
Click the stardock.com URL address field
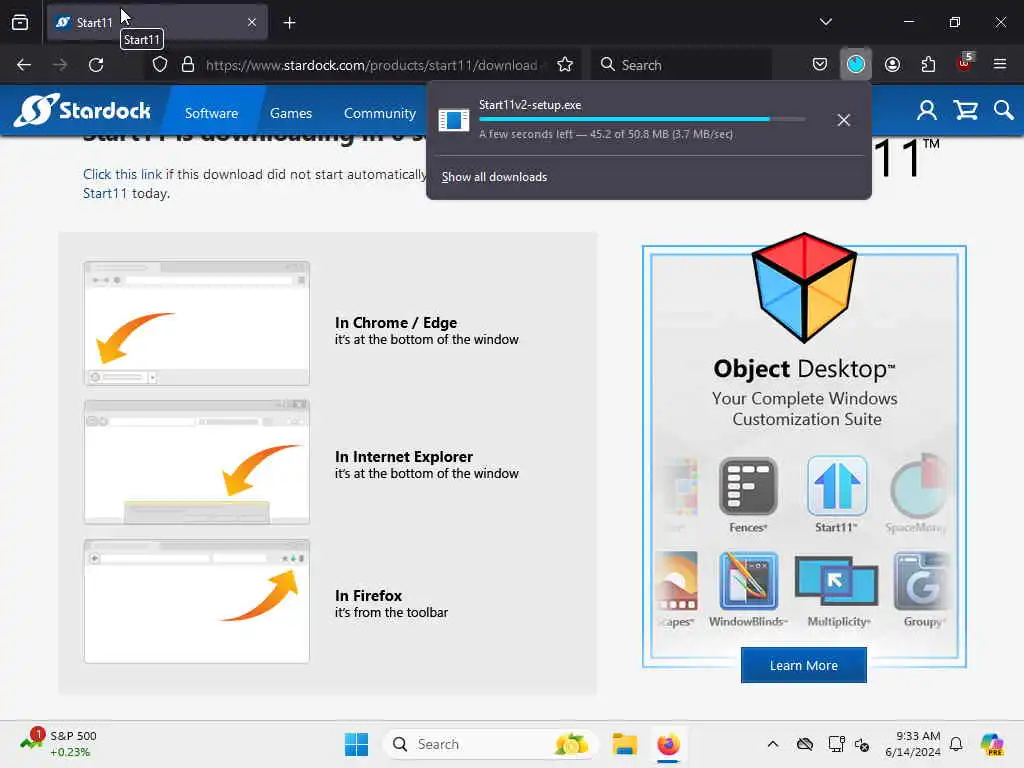click(x=372, y=65)
